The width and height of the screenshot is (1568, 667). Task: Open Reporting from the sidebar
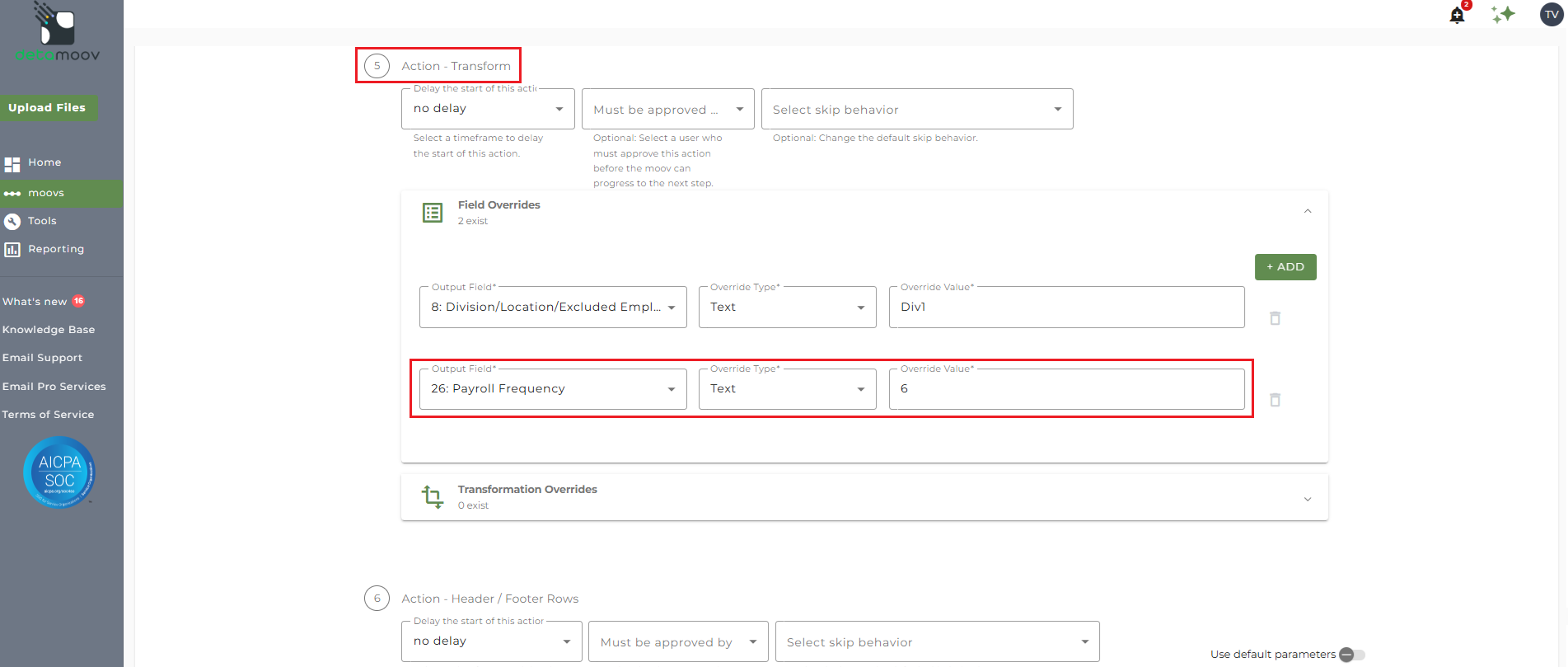pos(55,249)
